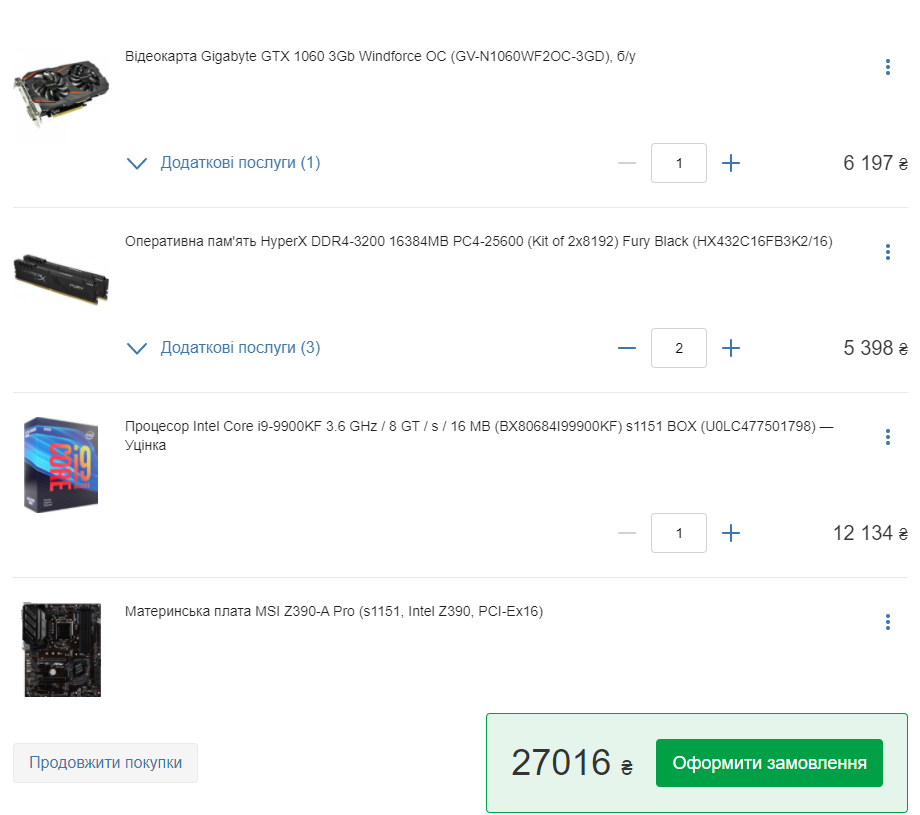
Task: Open options menu for HyperX memory item
Action: tap(888, 252)
